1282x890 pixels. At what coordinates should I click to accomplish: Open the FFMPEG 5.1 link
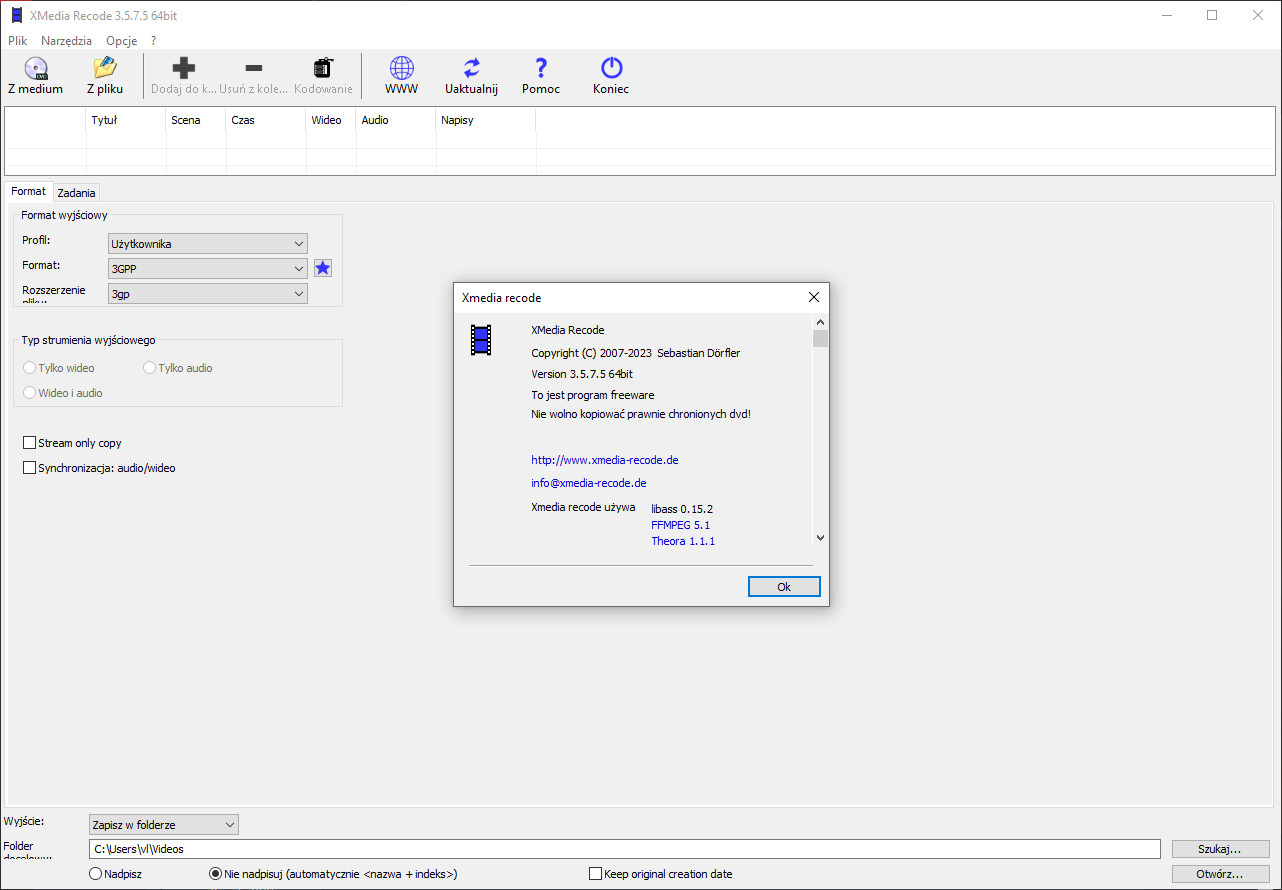pyautogui.click(x=680, y=525)
